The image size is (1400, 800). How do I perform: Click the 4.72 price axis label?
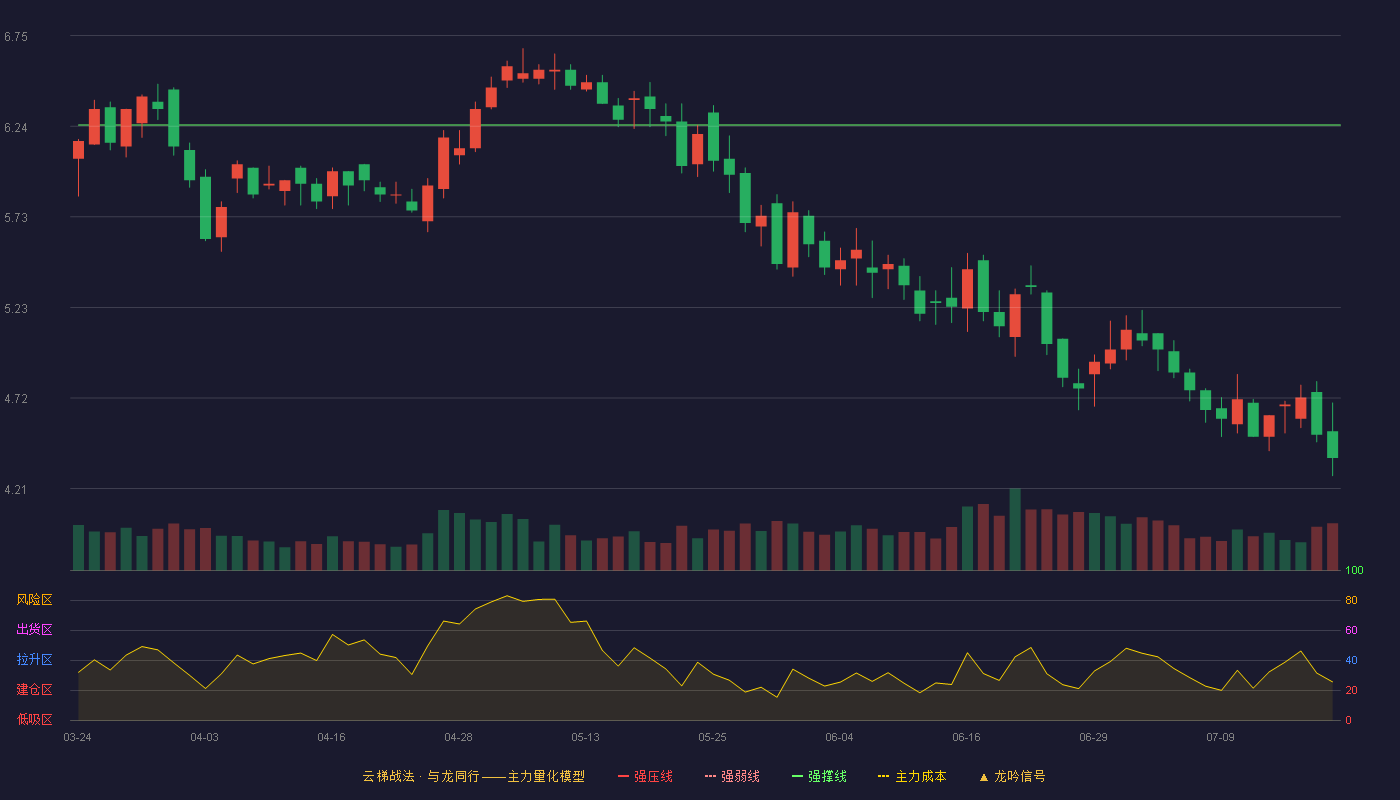click(x=16, y=399)
